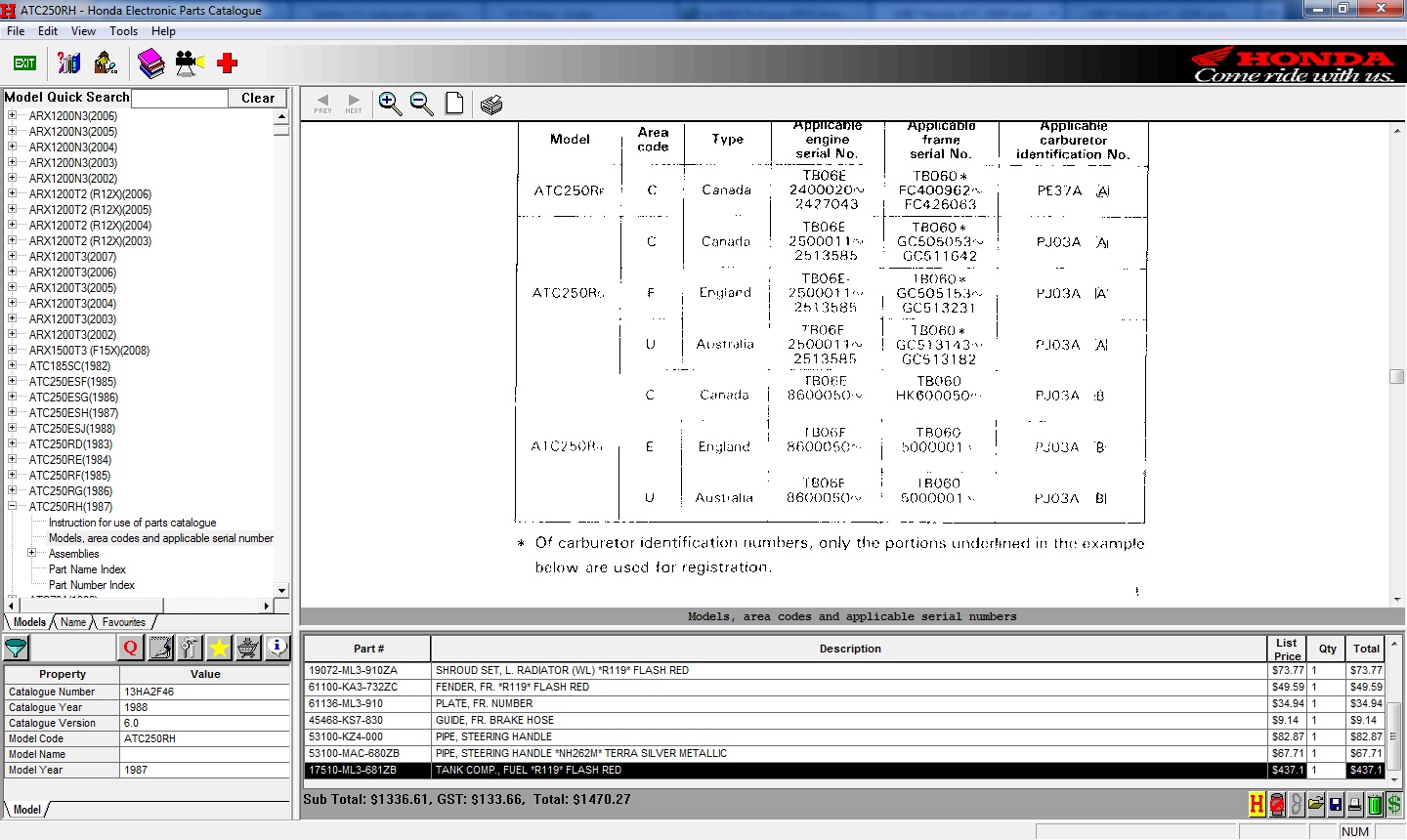1407x840 pixels.
Task: Click the Description column header
Action: (849, 649)
